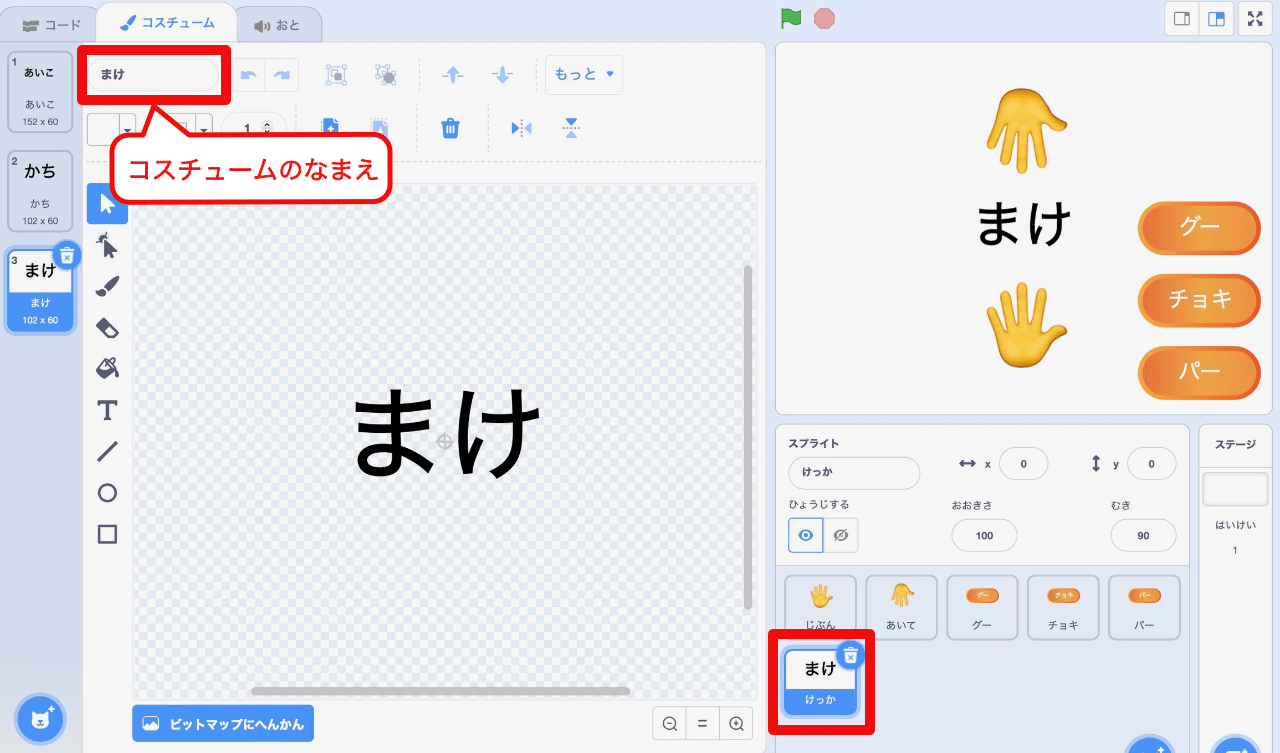Select the グー sprite thumbnail

click(x=982, y=607)
